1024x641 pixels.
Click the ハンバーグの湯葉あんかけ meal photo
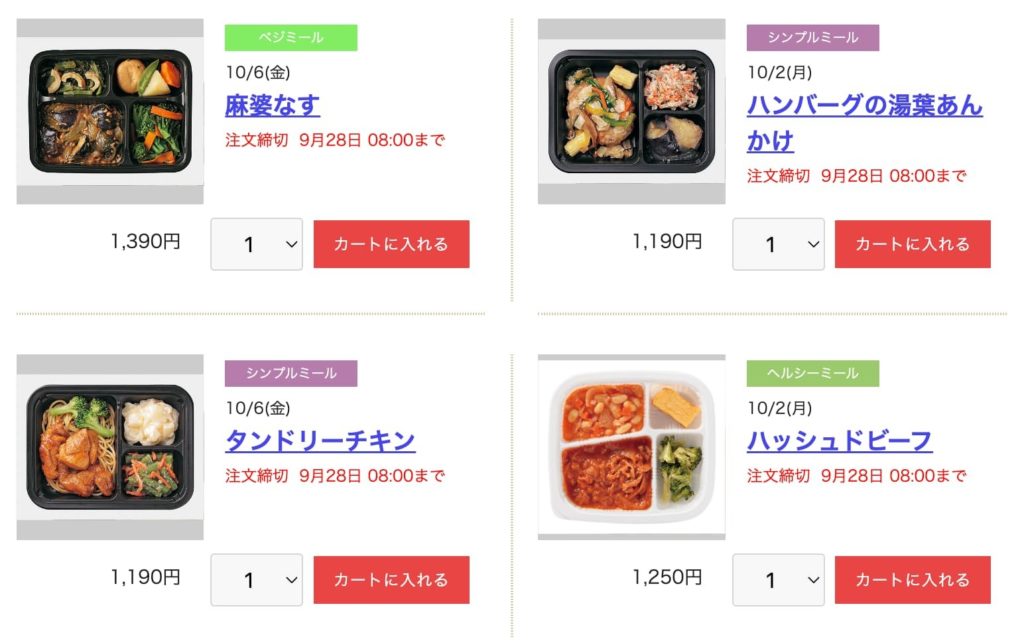tap(631, 110)
